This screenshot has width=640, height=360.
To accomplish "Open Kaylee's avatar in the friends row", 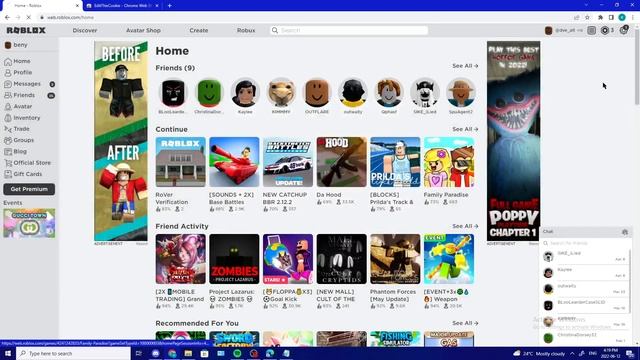I will coord(245,93).
